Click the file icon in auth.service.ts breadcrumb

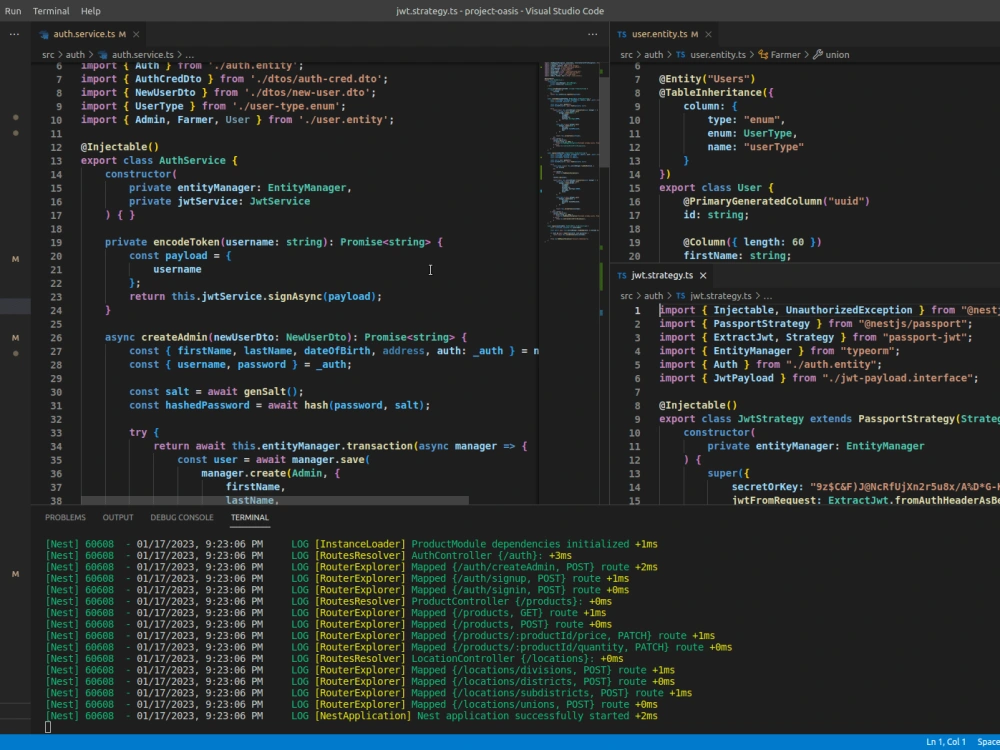pos(102,55)
